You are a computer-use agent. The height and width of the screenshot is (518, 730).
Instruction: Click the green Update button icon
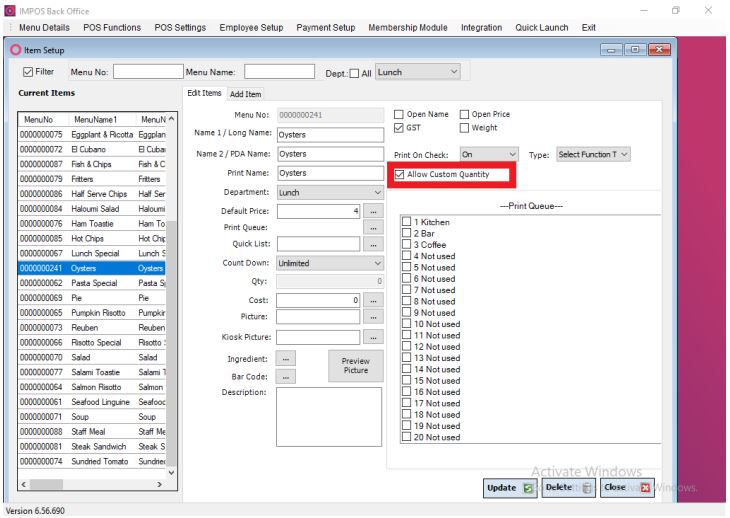pyautogui.click(x=527, y=488)
